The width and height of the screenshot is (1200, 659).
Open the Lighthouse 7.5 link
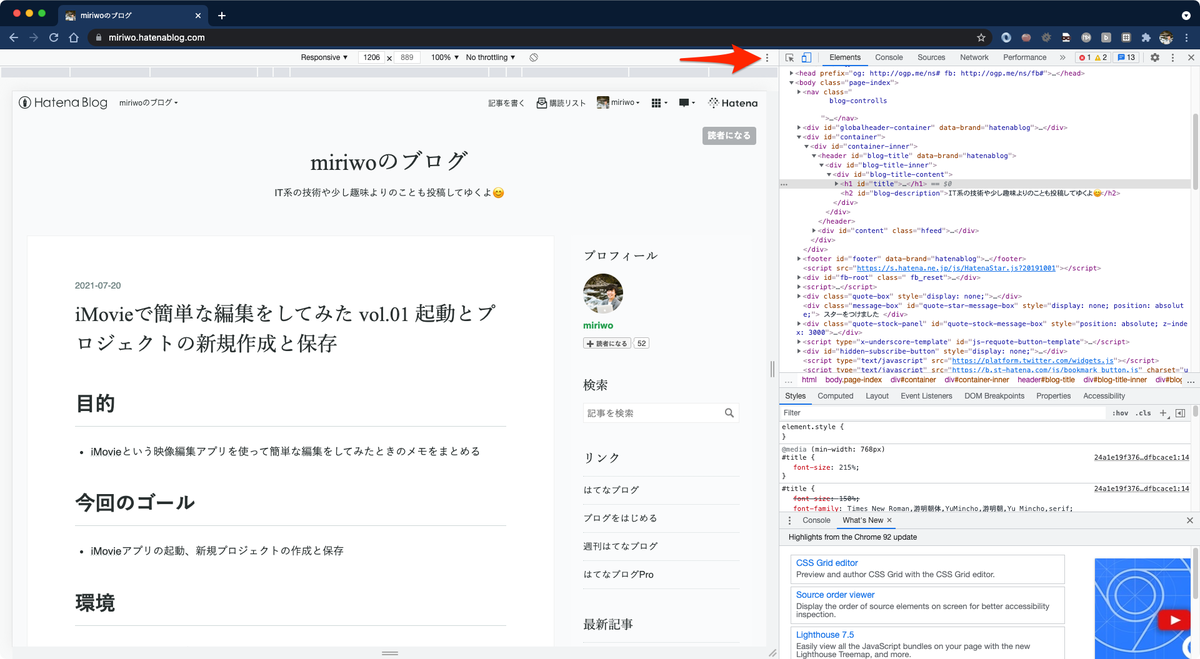825,635
